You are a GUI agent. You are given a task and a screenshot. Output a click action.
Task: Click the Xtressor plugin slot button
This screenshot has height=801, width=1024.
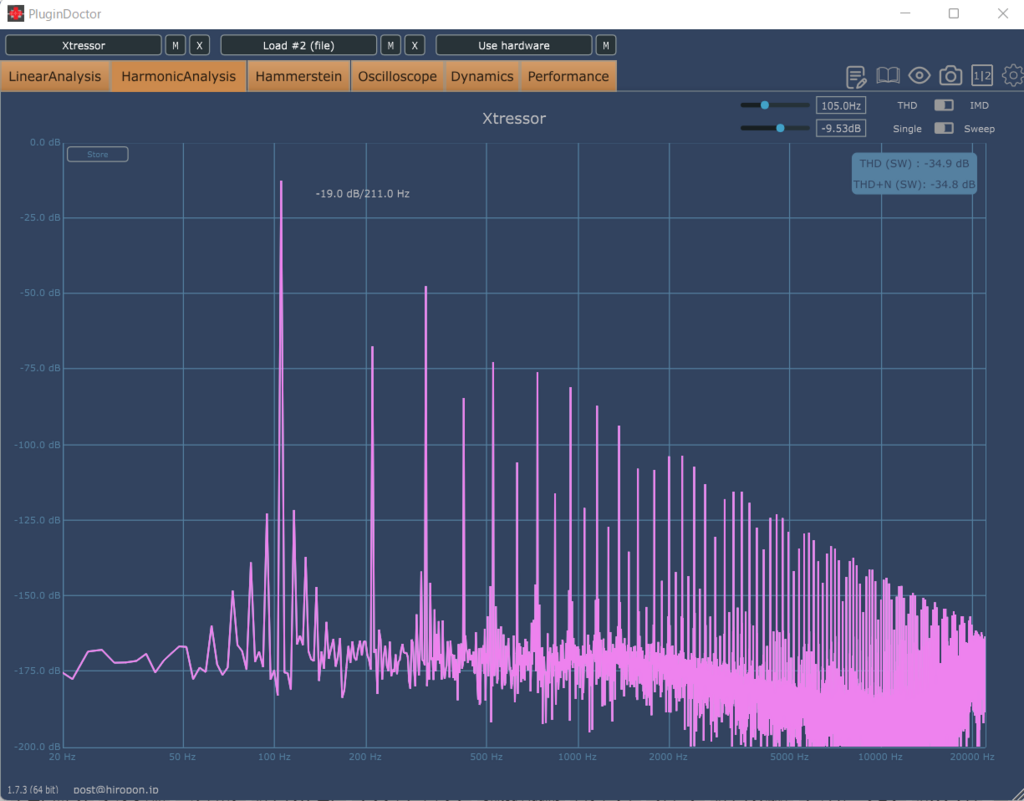[x=84, y=45]
